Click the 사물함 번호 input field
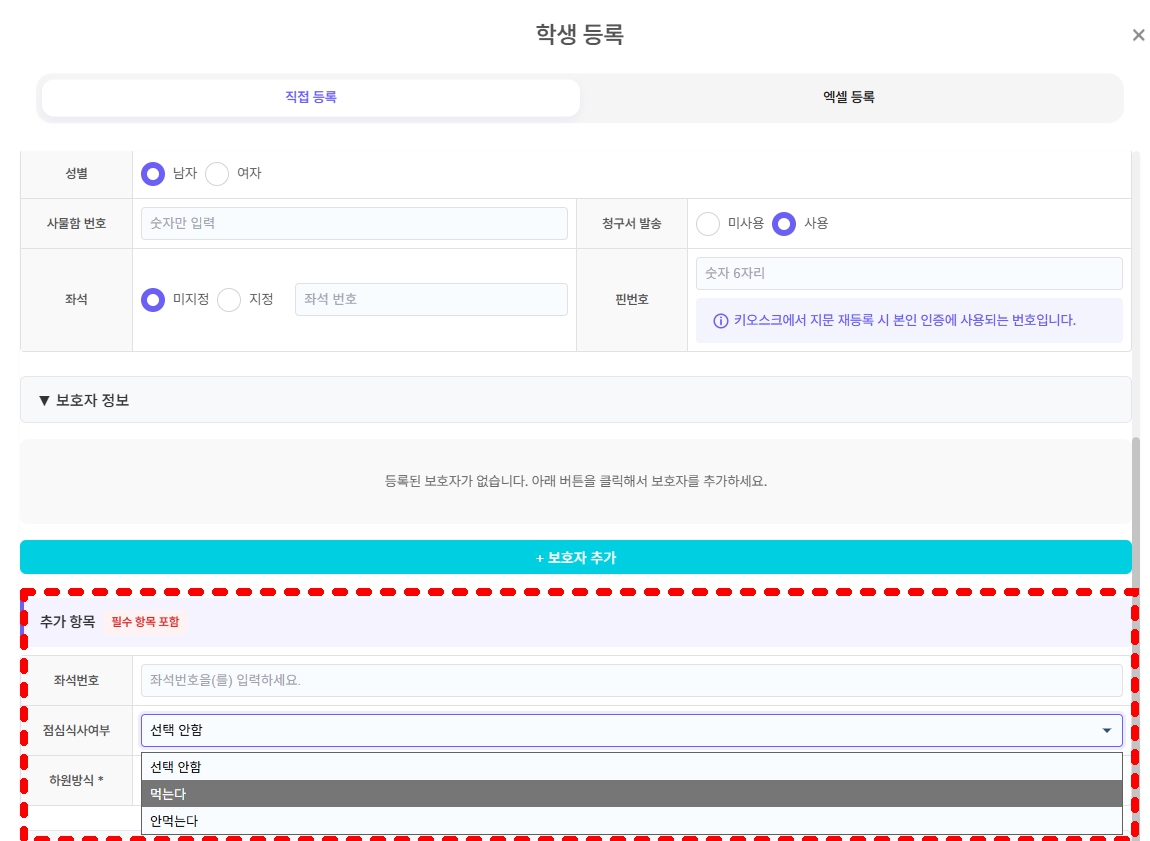The height and width of the screenshot is (841, 1150). (354, 224)
